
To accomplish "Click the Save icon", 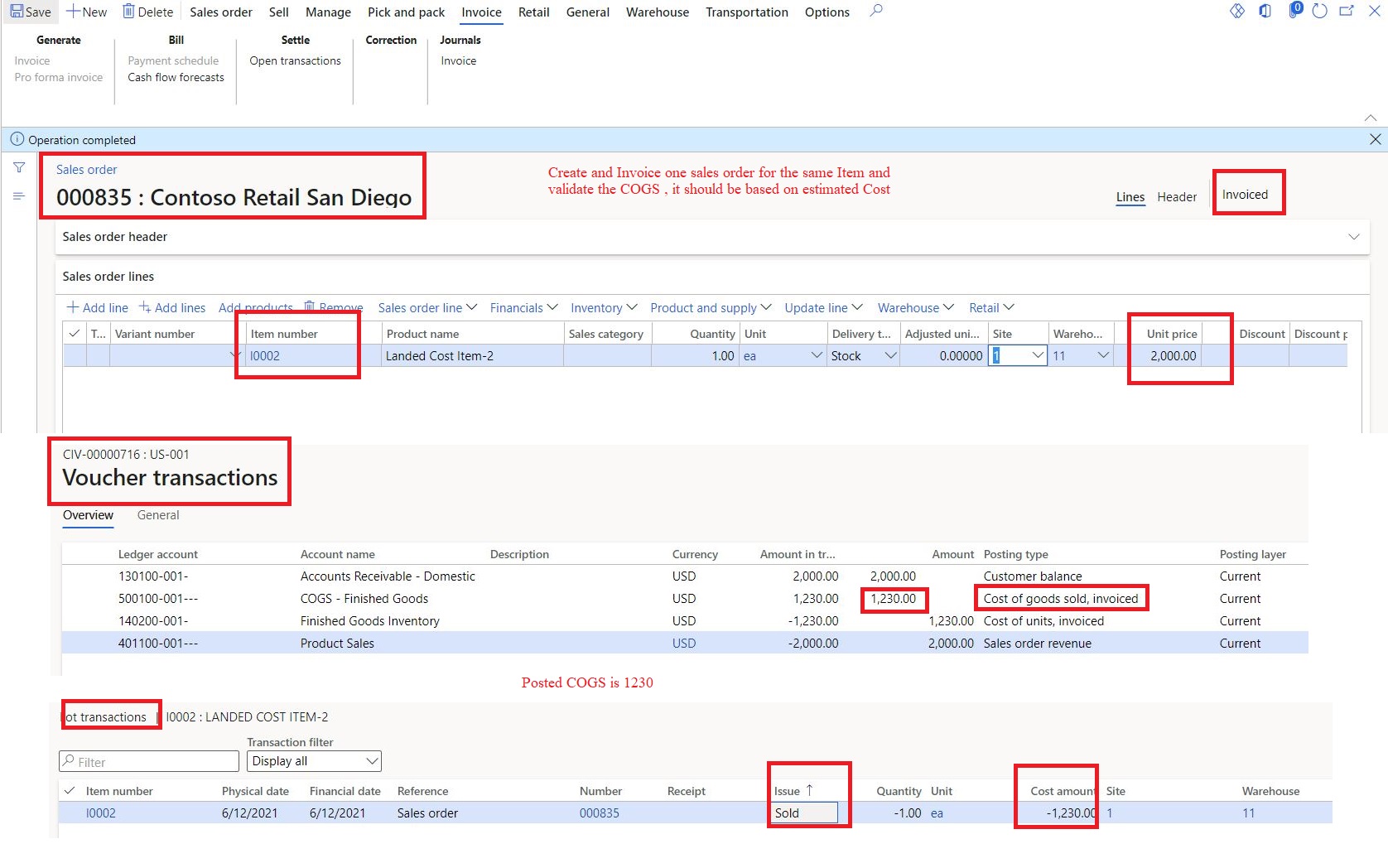I will click(18, 11).
